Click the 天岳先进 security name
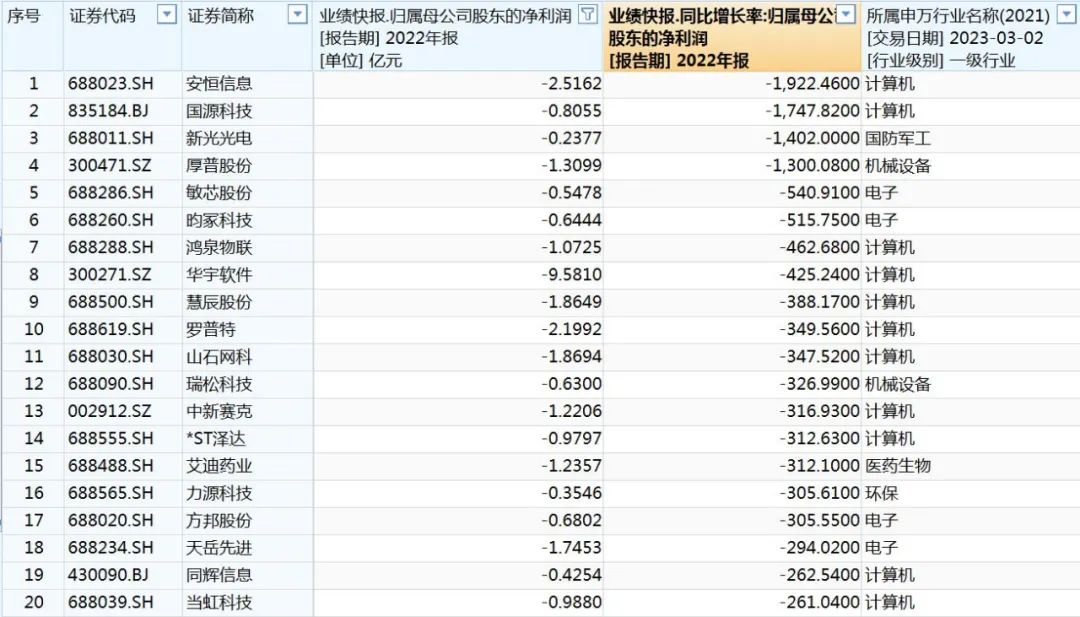Viewport: 1080px width, 617px height. (219, 548)
